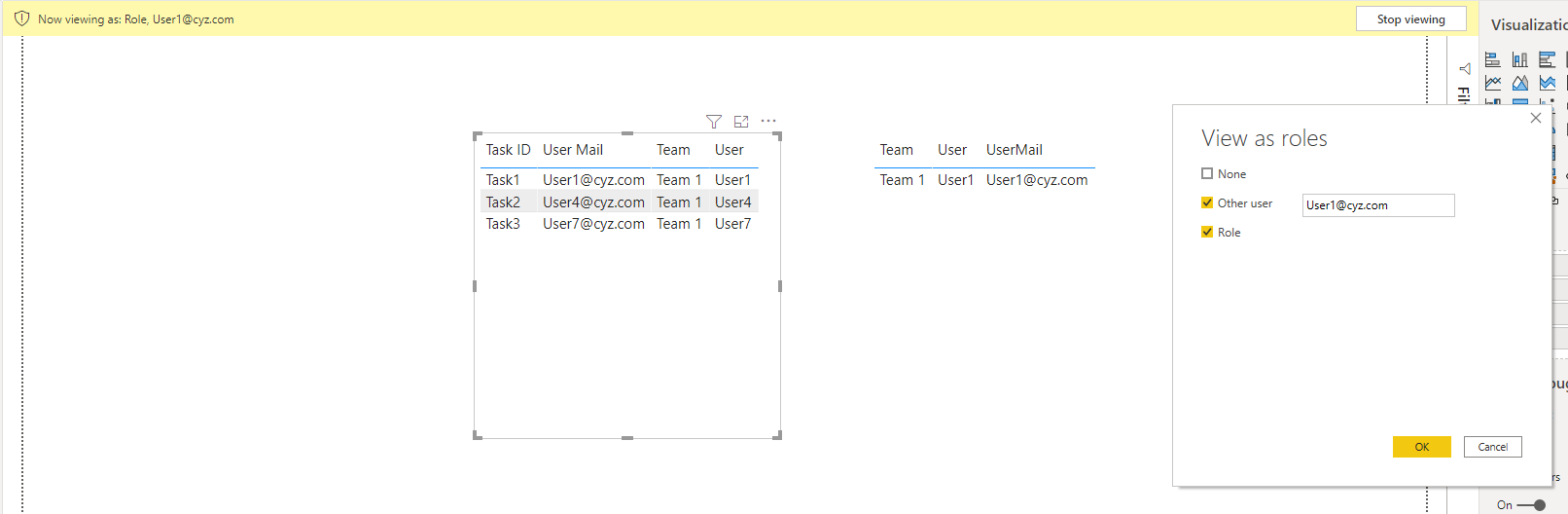The height and width of the screenshot is (514, 1568).
Task: Close the View as roles dialog
Action: [1535, 118]
